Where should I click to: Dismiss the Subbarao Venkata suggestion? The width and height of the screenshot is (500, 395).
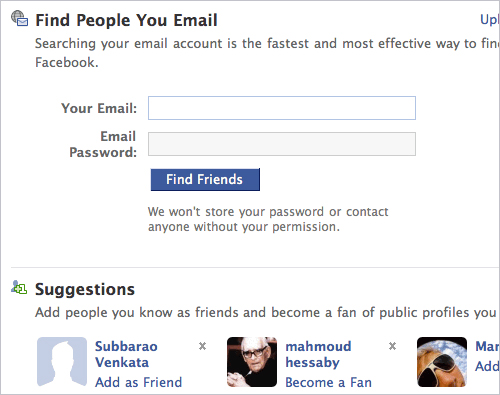(x=202, y=346)
